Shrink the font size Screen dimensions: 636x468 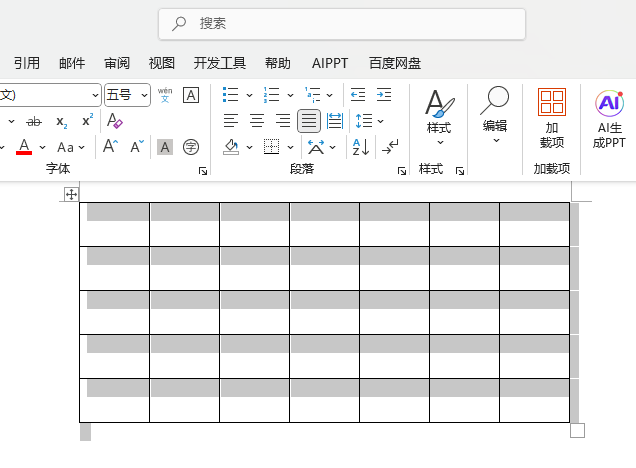(x=137, y=146)
